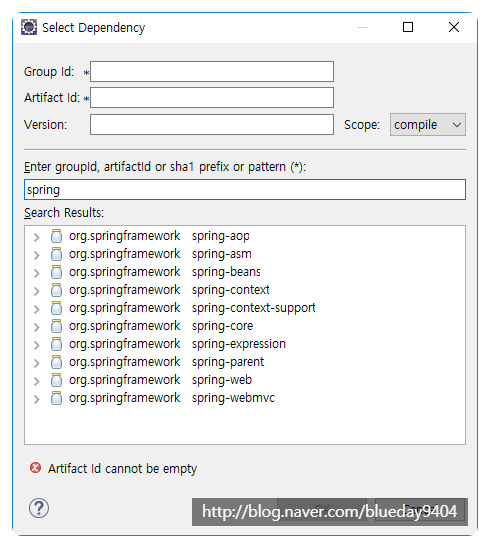The height and width of the screenshot is (548, 490).
Task: Click the red error icon by the message
Action: coord(35,468)
